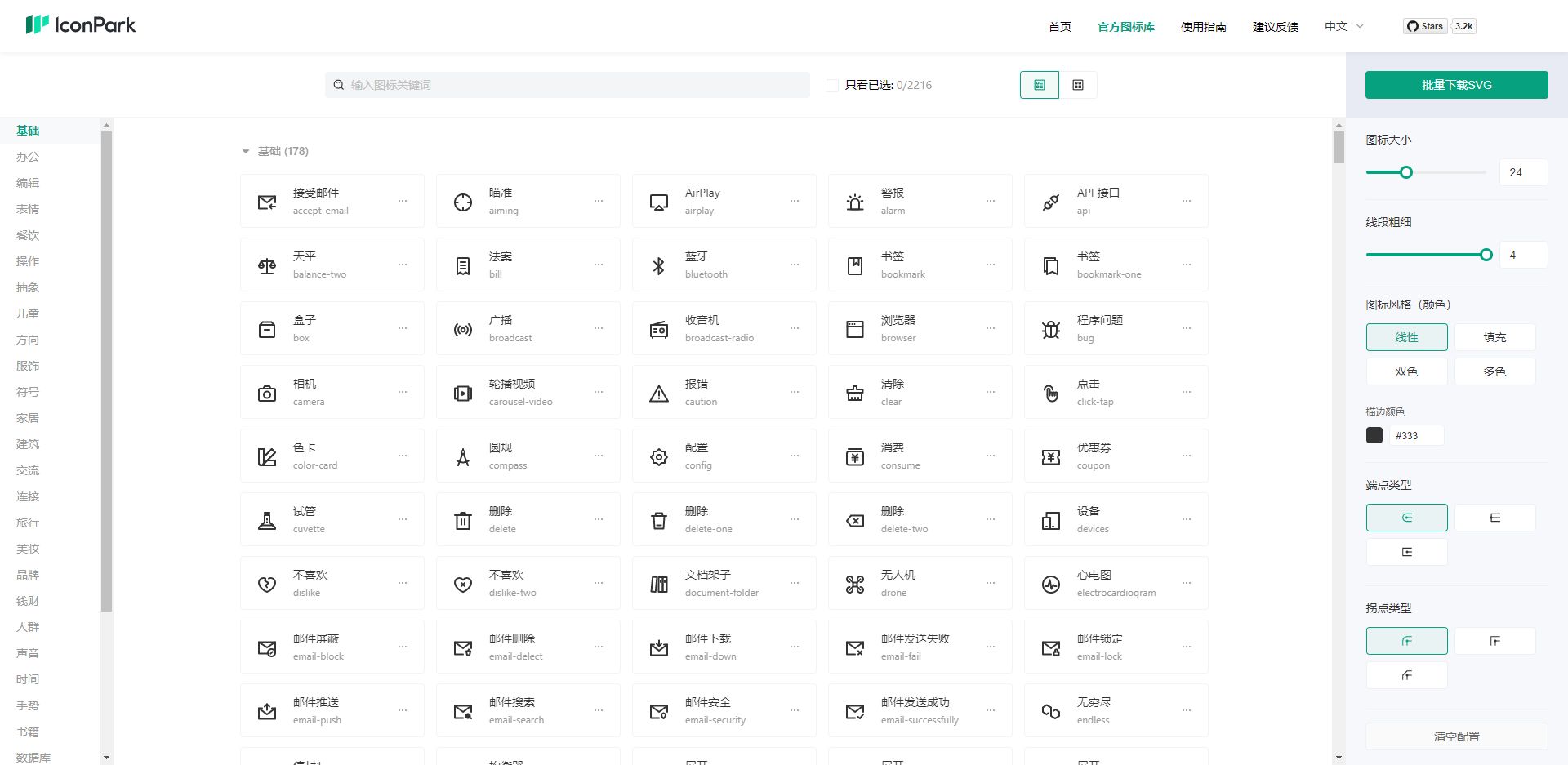Focus the icon keyword search field

568,85
